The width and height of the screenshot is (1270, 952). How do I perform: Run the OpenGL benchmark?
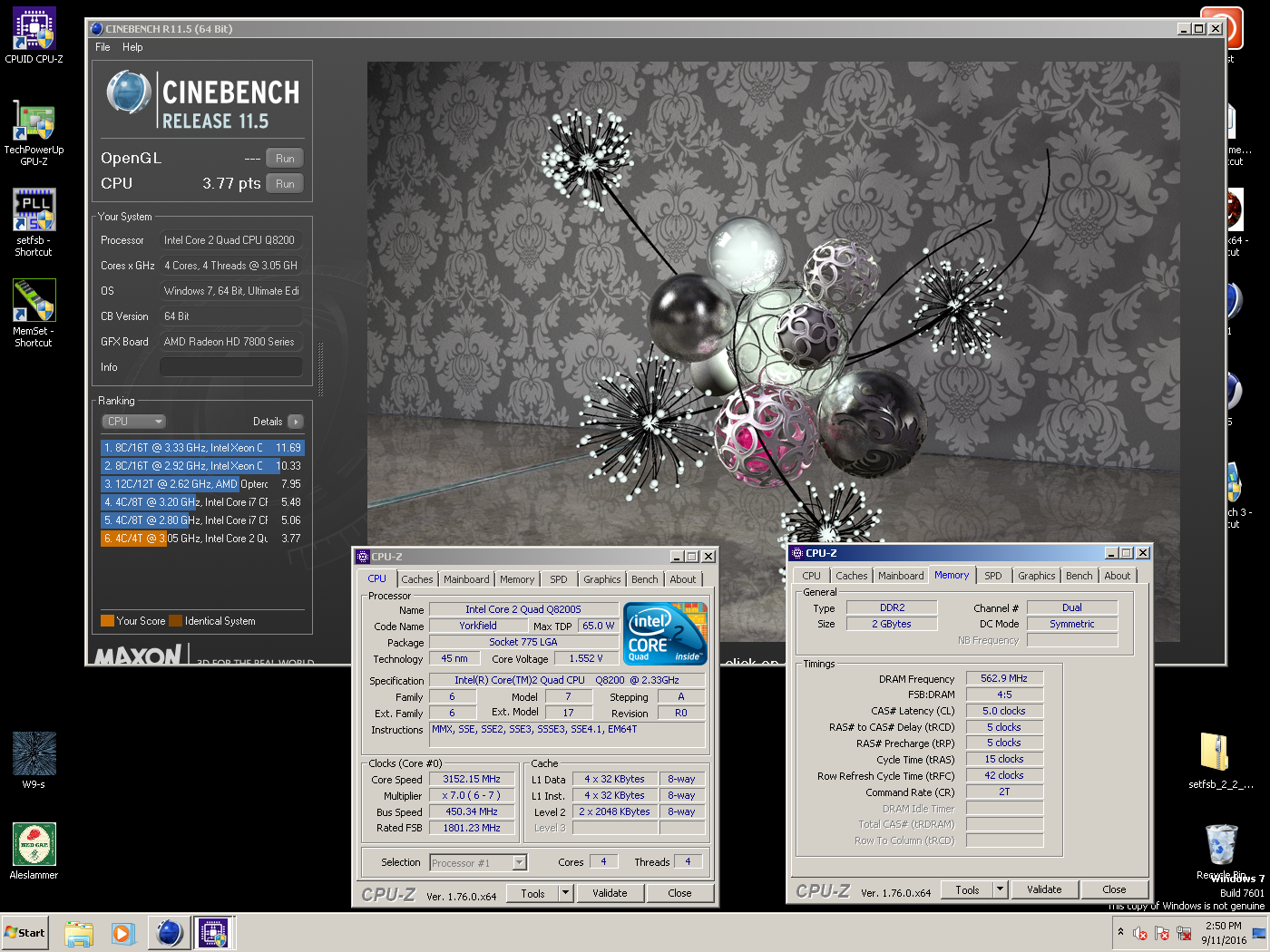coord(285,159)
